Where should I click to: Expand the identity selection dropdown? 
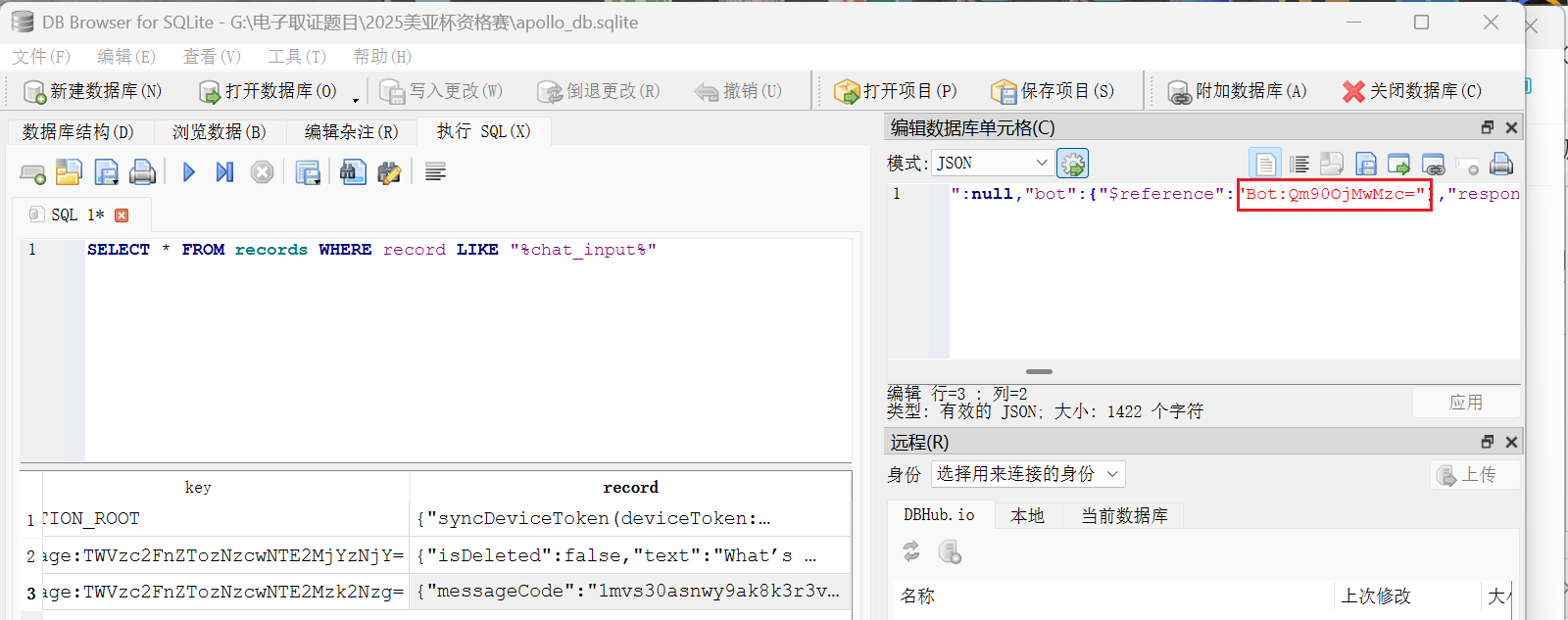point(1027,474)
